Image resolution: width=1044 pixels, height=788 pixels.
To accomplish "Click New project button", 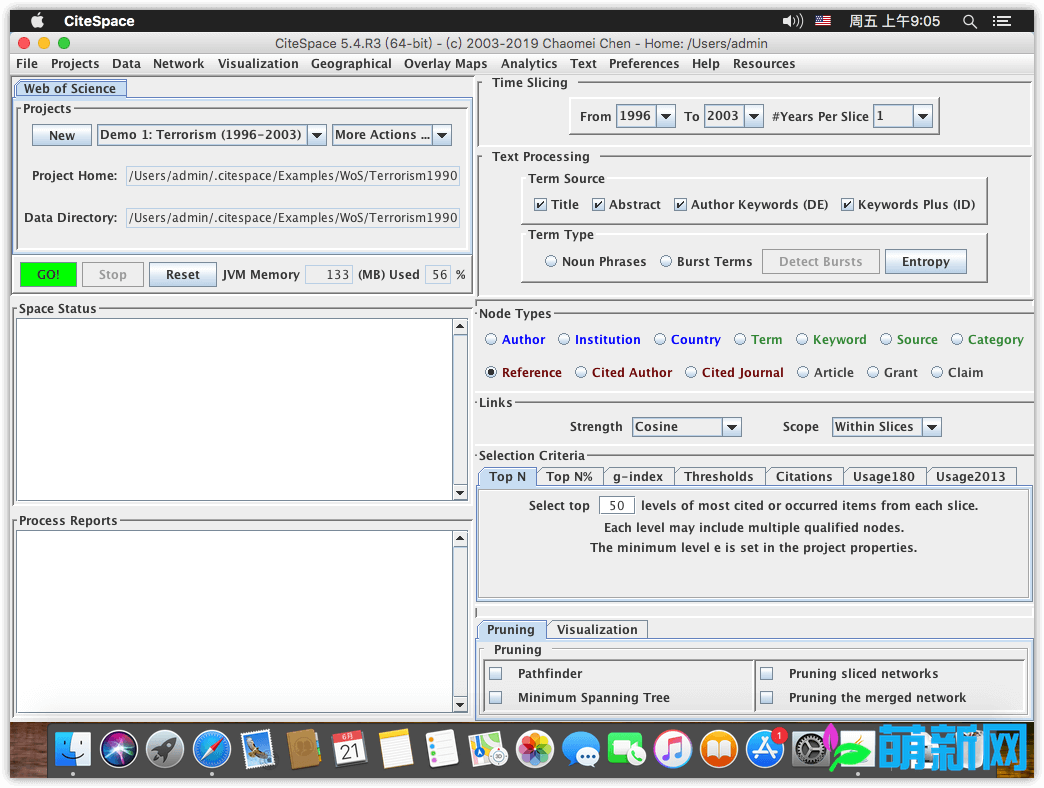I will coord(62,135).
